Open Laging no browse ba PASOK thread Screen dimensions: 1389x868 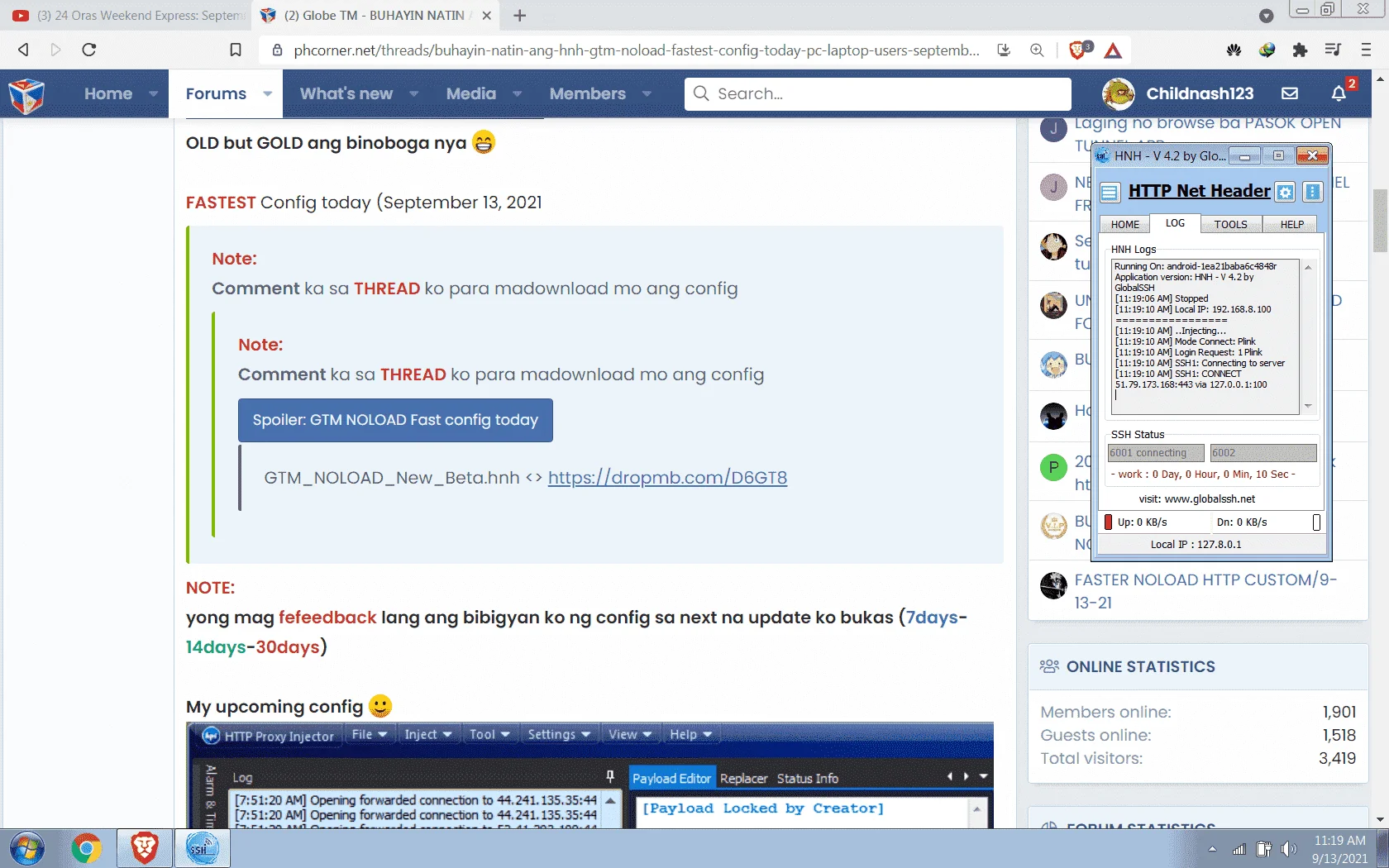click(1207, 123)
